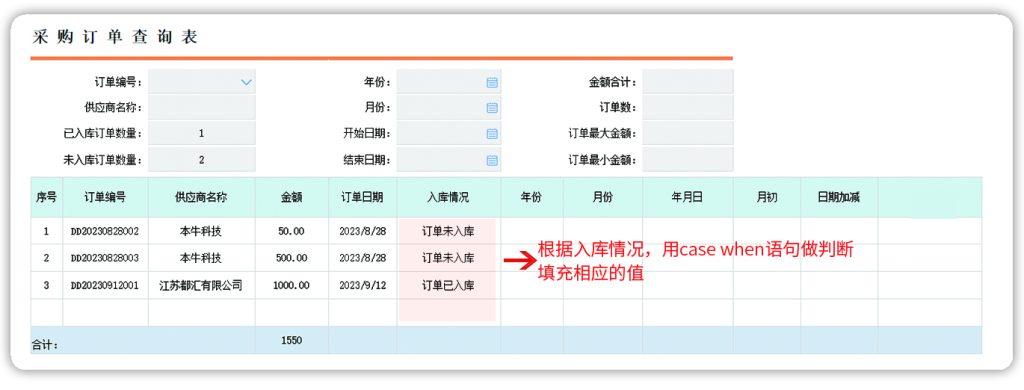The image size is (1024, 390).
Task: Open calendar icon for 年份 field
Action: [x=492, y=82]
